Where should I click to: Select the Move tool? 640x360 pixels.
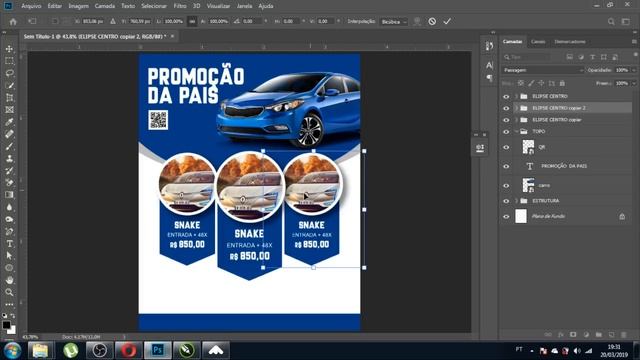(x=9, y=49)
